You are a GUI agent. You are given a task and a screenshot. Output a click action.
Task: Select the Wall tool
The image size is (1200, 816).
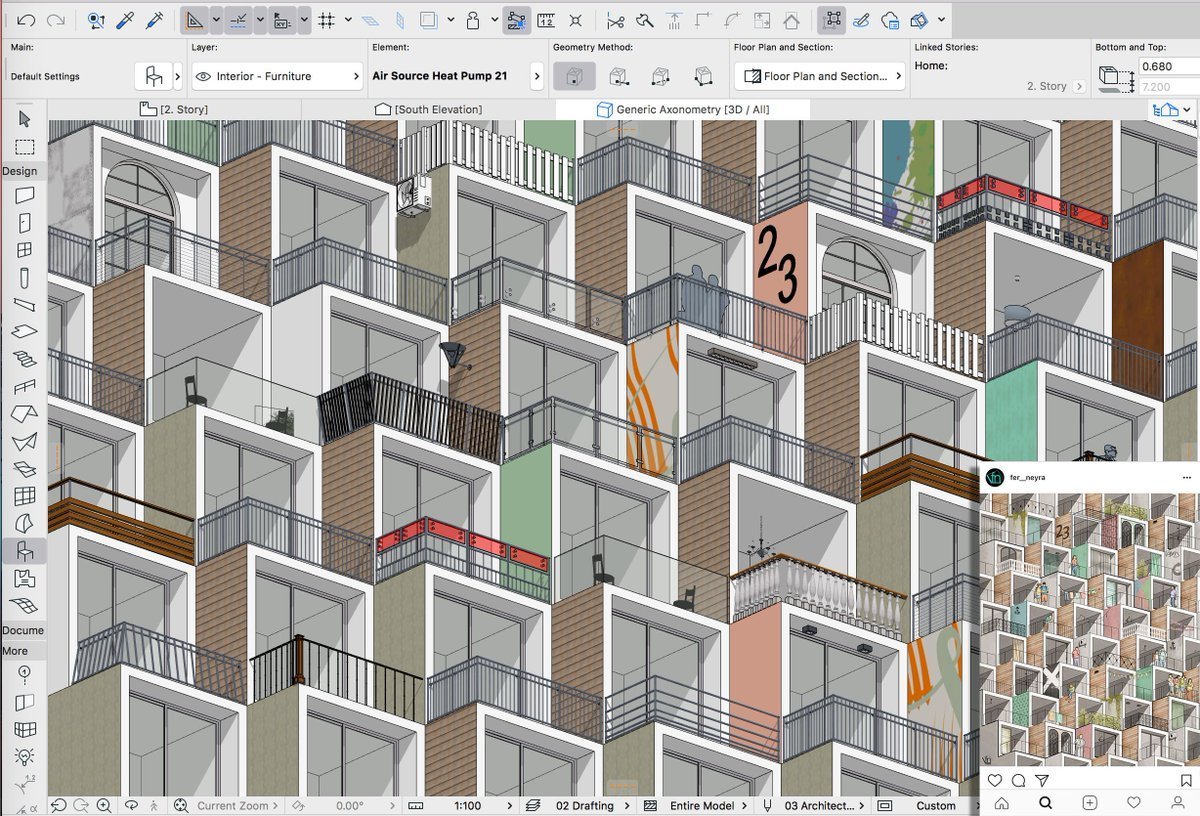(24, 196)
